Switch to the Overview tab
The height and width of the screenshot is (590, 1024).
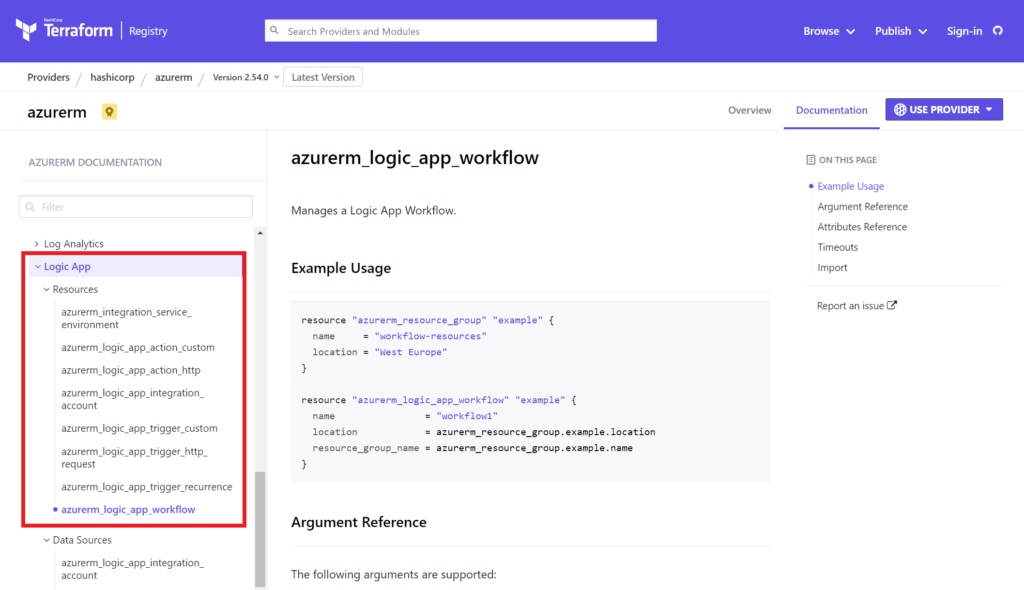coord(750,110)
